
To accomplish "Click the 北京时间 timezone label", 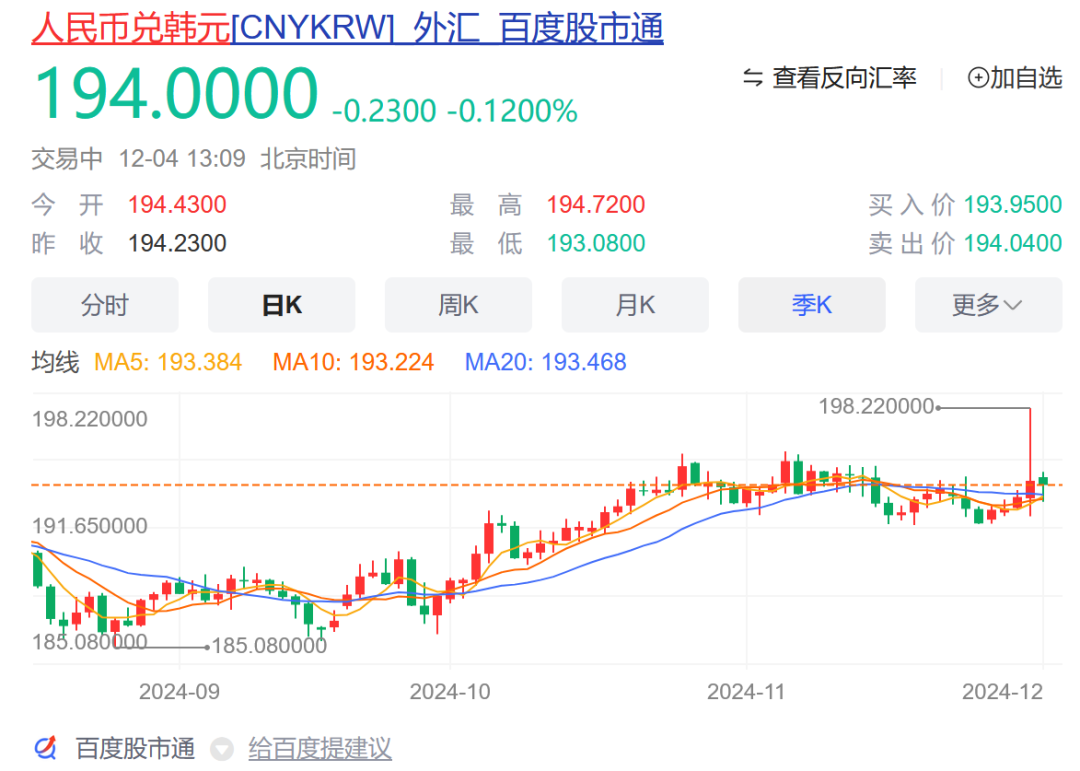I will [x=308, y=159].
